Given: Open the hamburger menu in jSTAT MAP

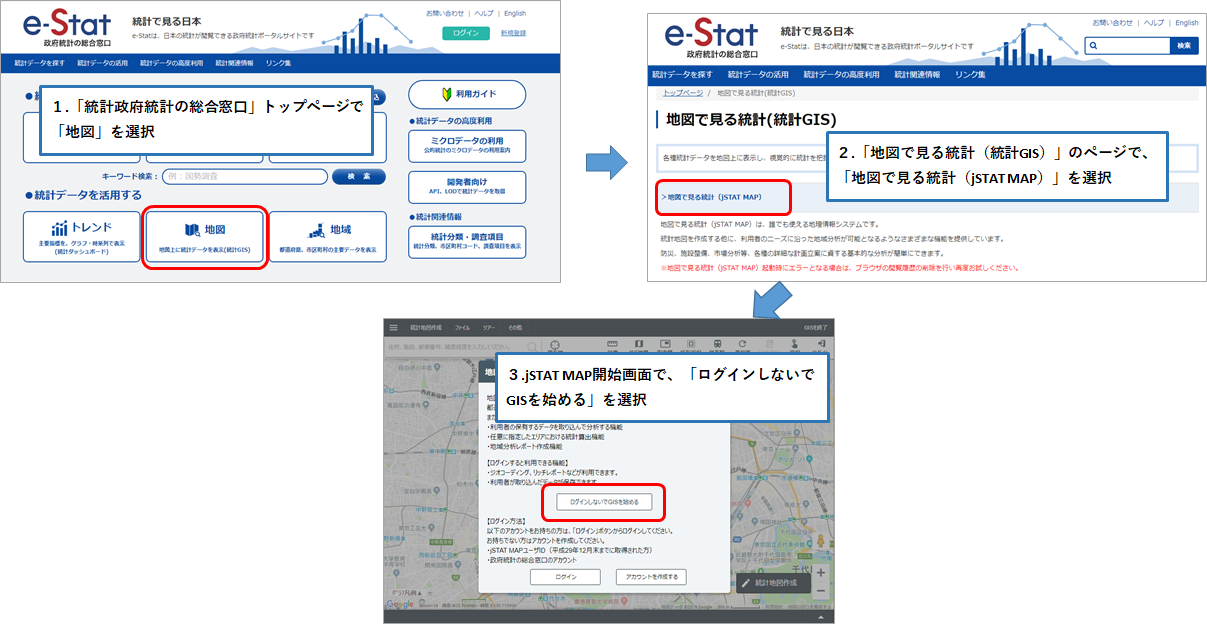Looking at the screenshot, I should pyautogui.click(x=392, y=326).
